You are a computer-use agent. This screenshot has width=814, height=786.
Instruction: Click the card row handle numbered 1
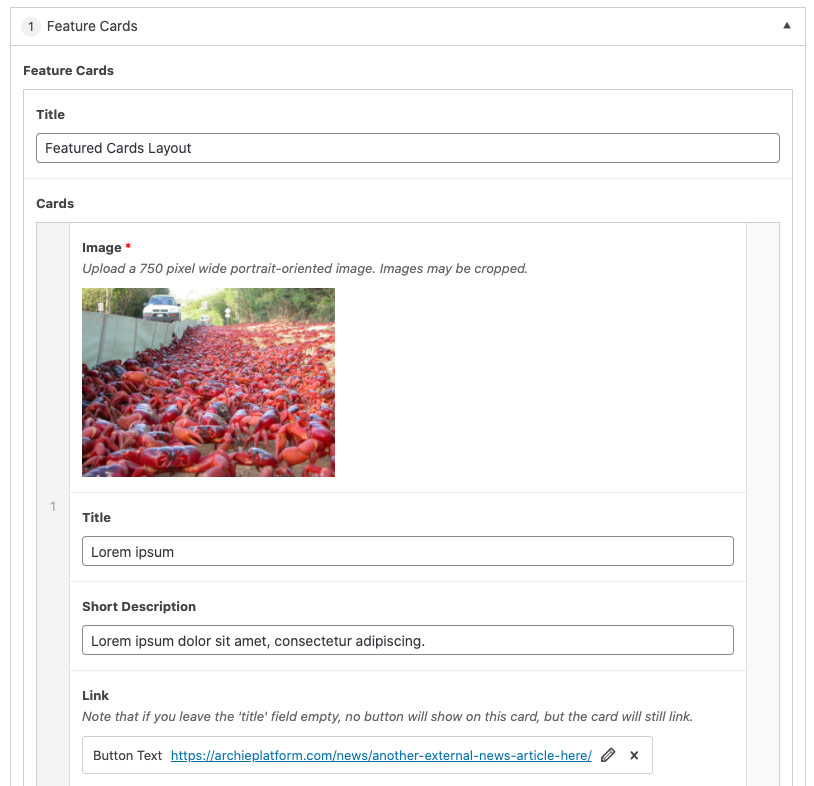pos(53,507)
